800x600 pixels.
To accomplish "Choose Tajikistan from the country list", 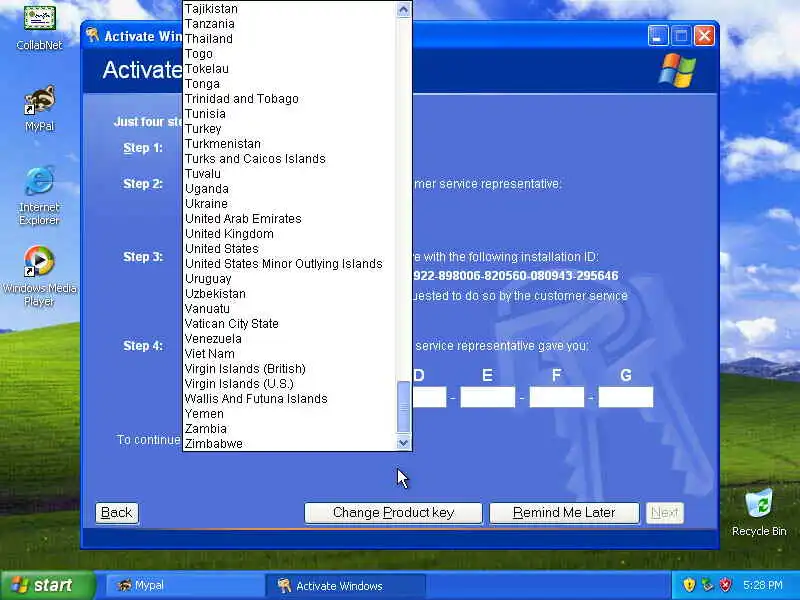I will (x=289, y=9).
